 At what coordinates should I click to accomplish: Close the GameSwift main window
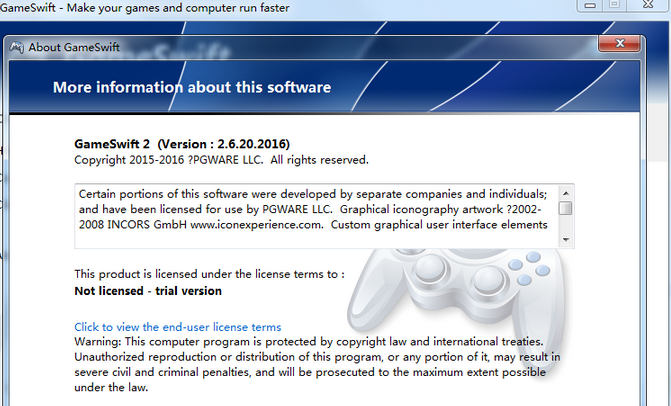[x=648, y=5]
